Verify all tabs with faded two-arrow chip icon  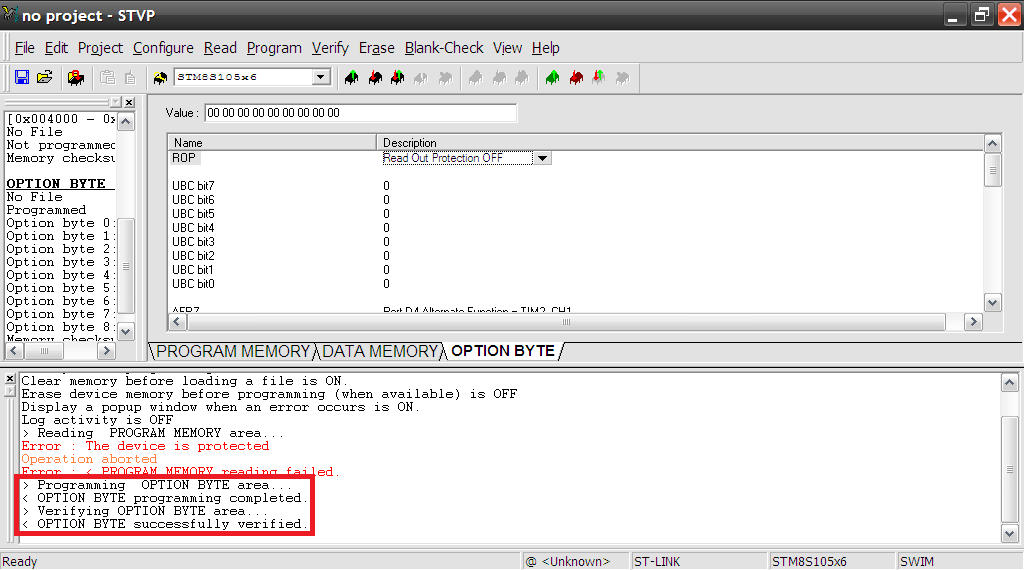point(599,78)
